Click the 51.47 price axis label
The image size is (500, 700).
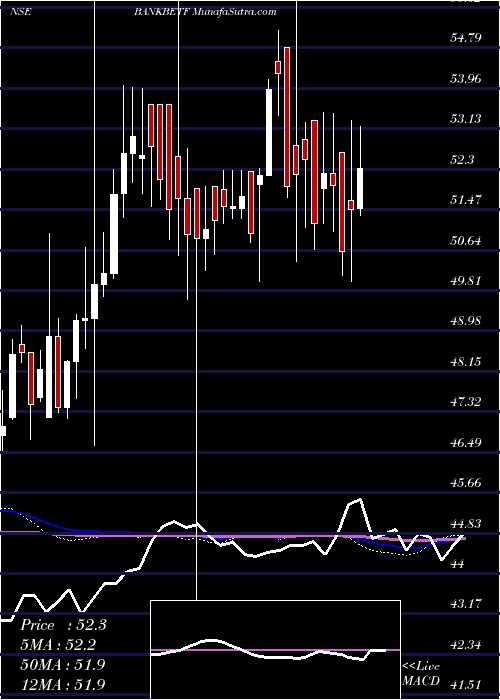click(x=466, y=200)
